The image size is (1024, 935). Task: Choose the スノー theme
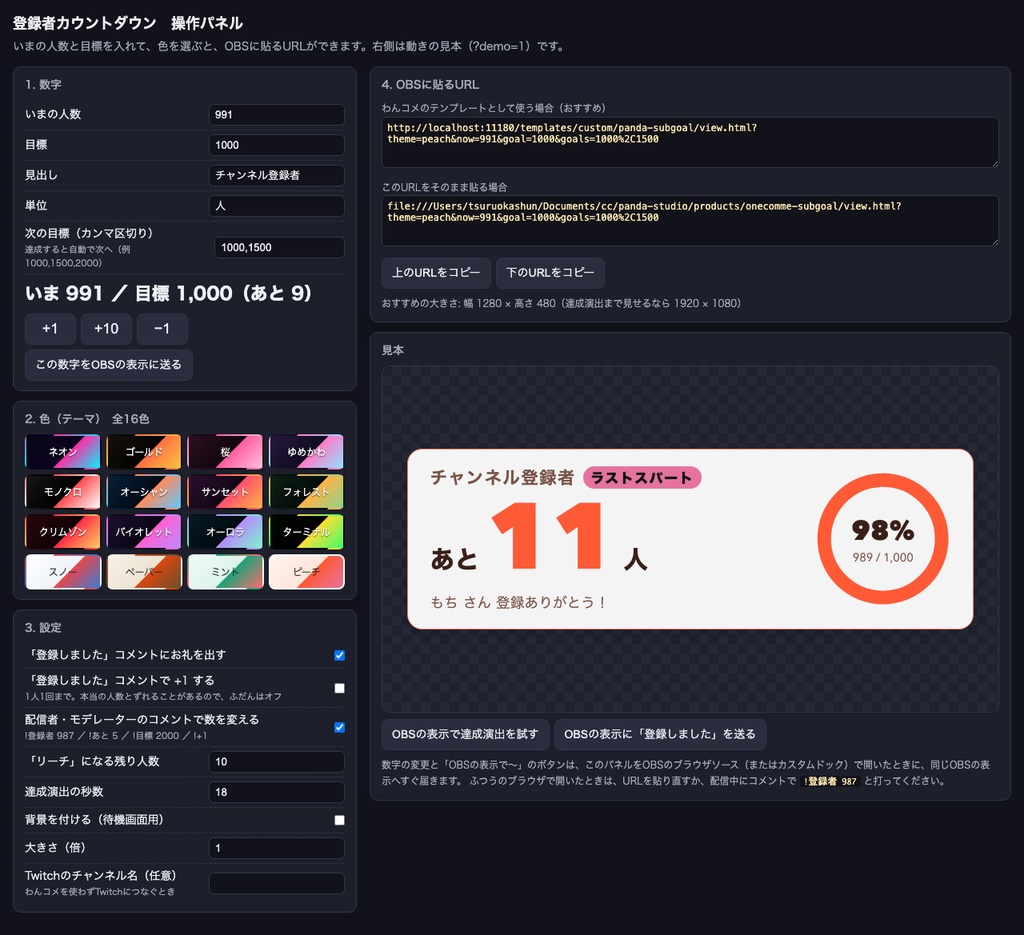63,571
